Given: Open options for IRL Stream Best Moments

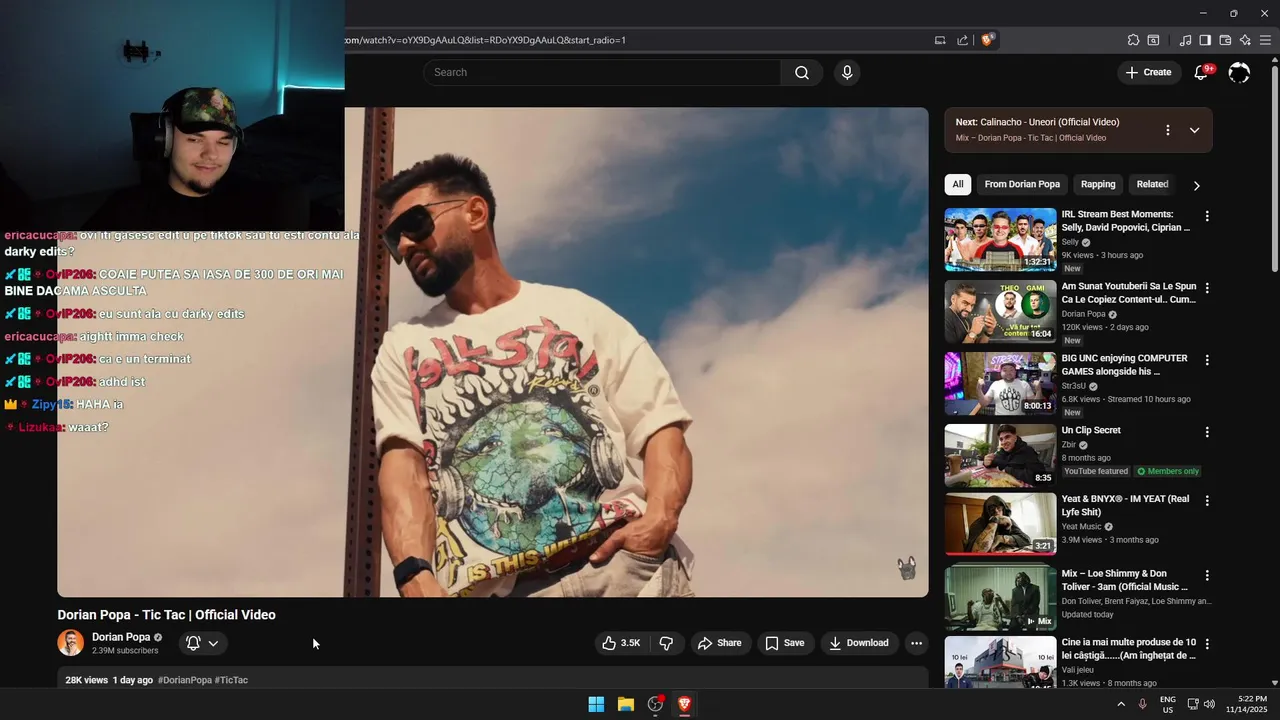Looking at the screenshot, I should (x=1207, y=216).
